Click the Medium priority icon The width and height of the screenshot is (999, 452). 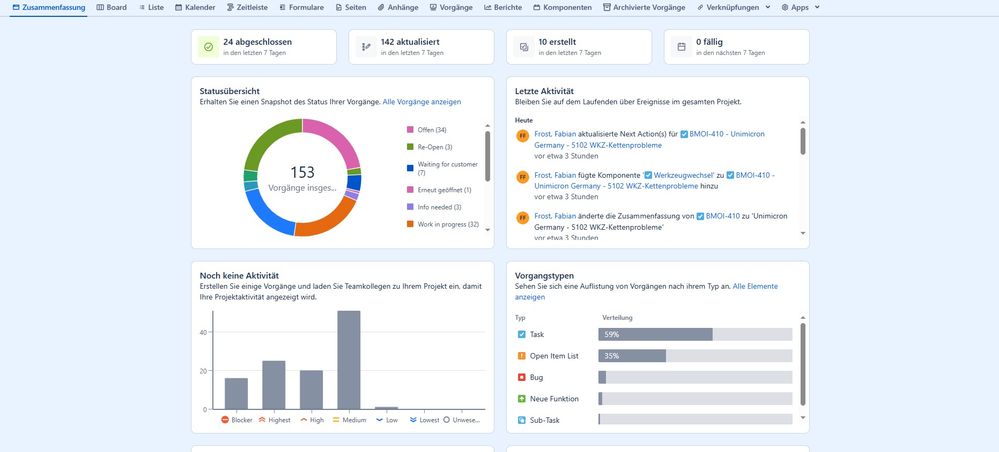[x=336, y=419]
